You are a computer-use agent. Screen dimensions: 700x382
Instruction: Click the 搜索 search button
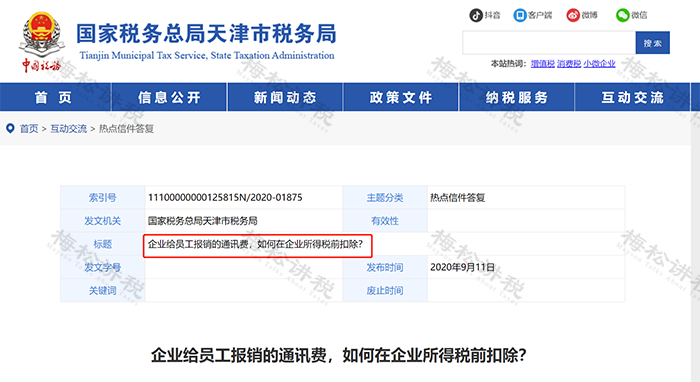tap(653, 43)
